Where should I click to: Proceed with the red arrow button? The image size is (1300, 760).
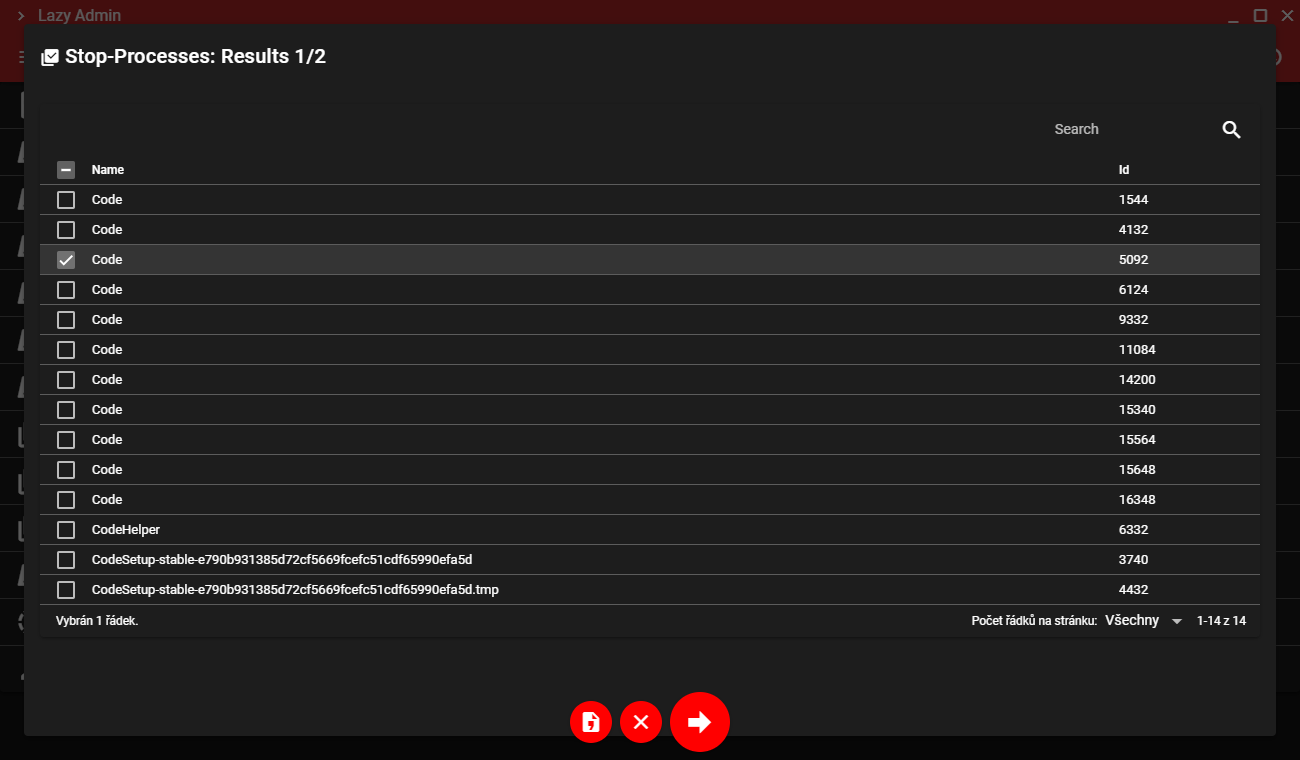[700, 721]
